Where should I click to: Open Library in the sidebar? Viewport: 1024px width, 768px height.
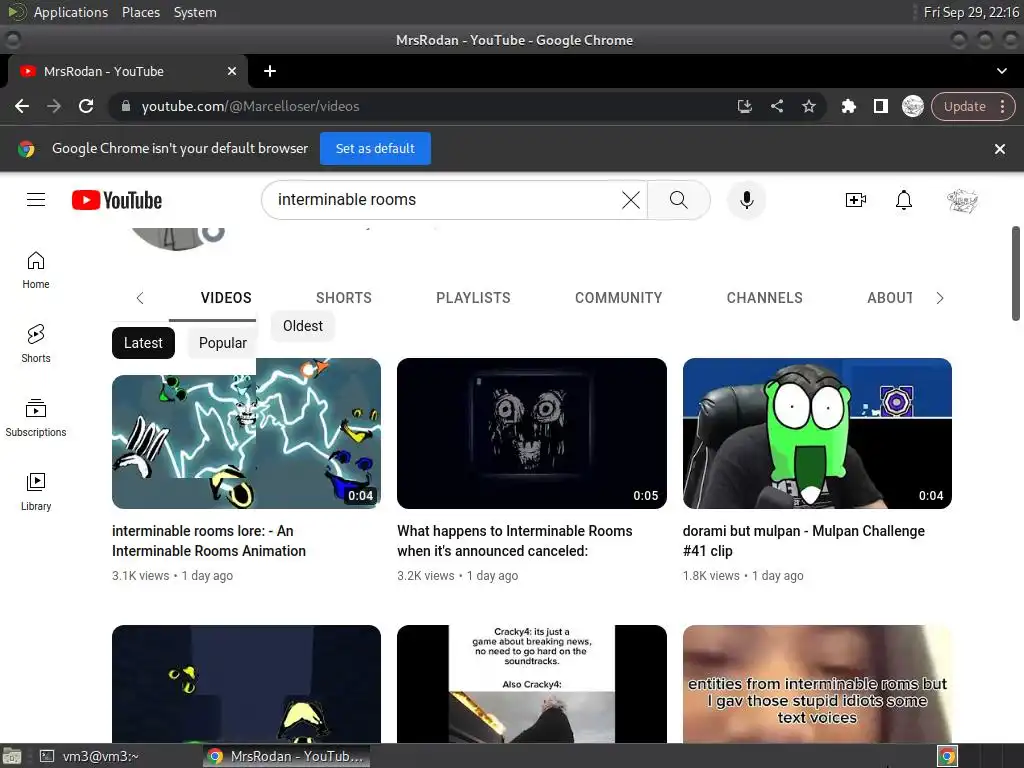(x=36, y=492)
